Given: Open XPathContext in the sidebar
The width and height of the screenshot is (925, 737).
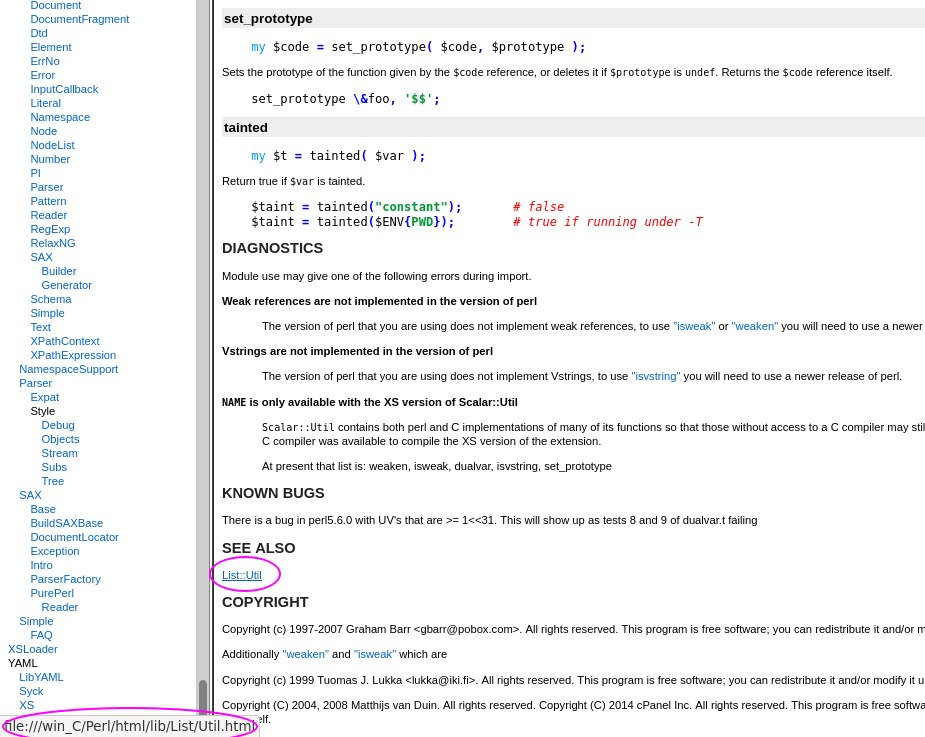Looking at the screenshot, I should click(65, 341).
